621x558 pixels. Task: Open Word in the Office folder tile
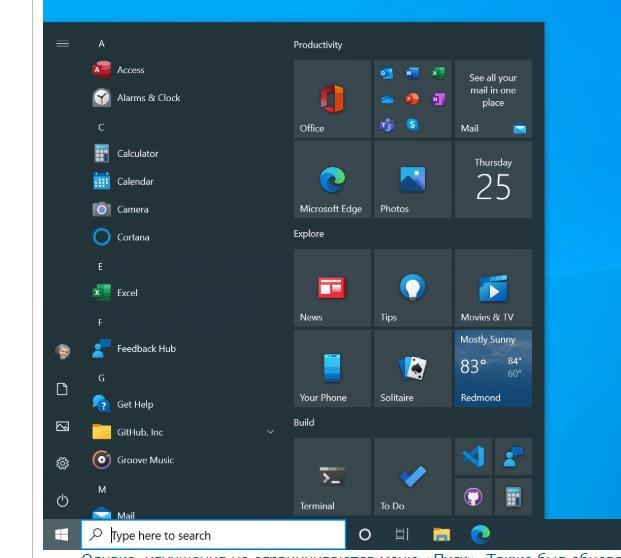click(413, 73)
